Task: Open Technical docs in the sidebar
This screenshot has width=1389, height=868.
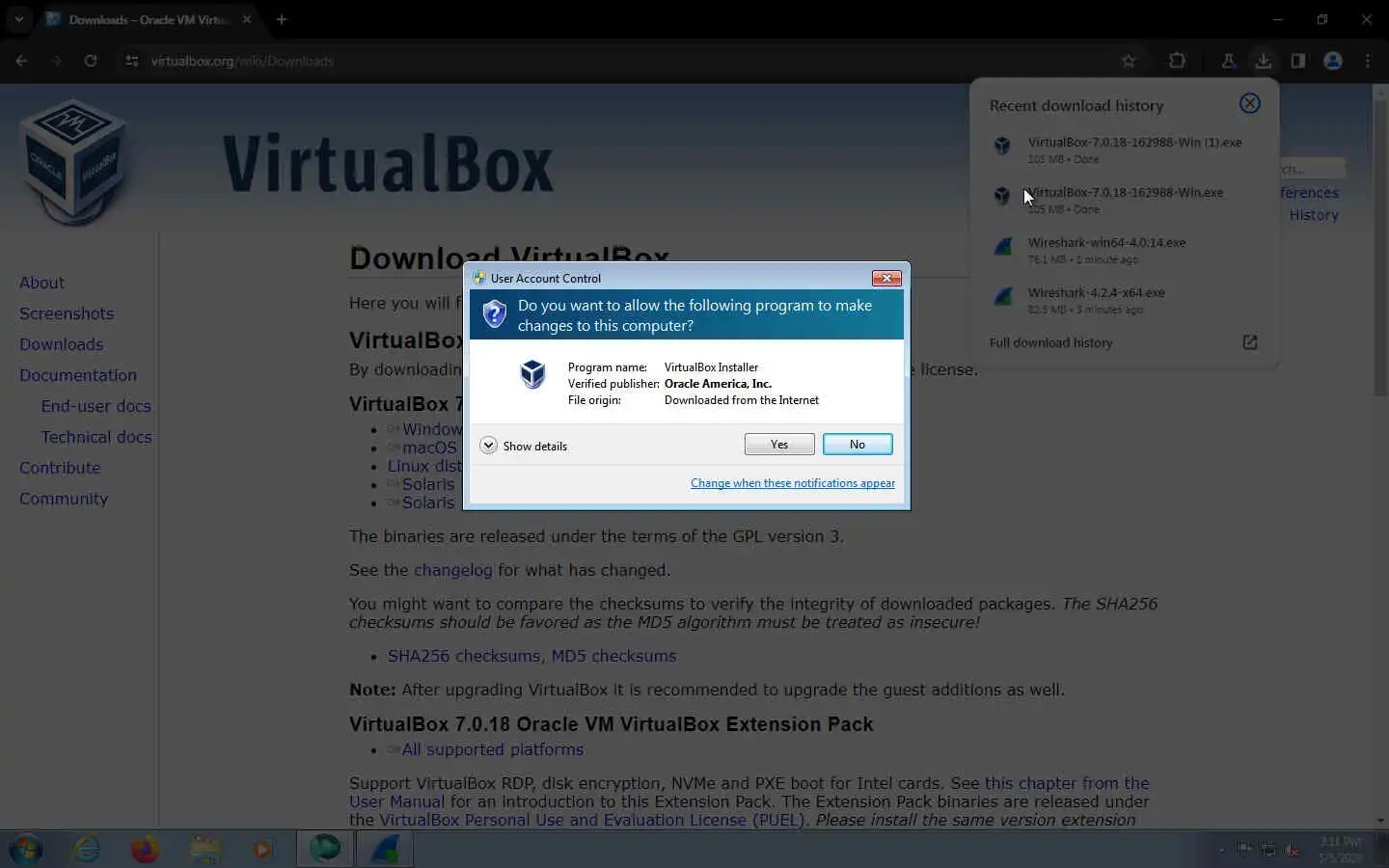Action: tap(96, 437)
